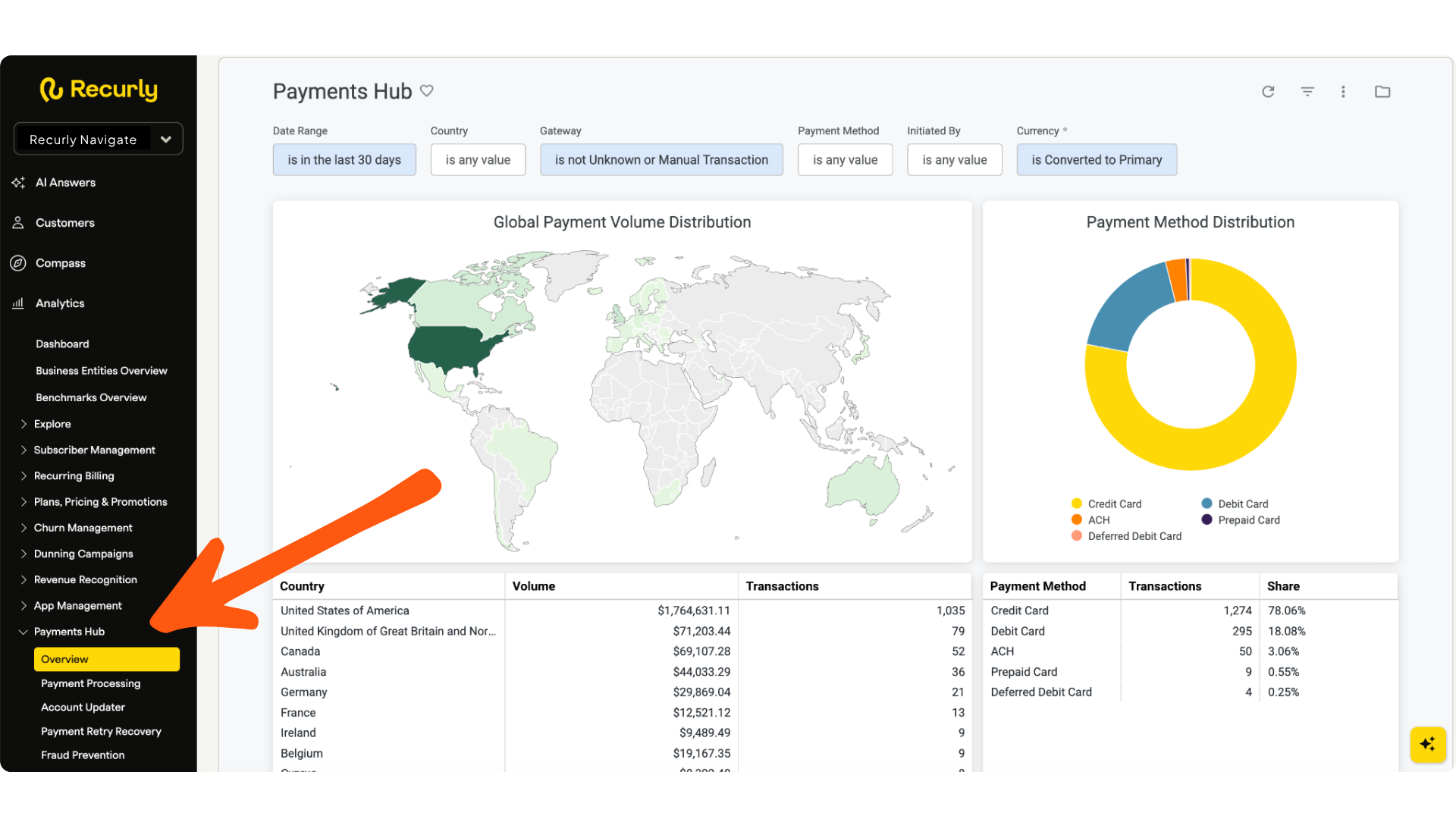Screen dimensions: 1456x819
Task: Open Fraud Prevention page
Action: click(x=83, y=755)
